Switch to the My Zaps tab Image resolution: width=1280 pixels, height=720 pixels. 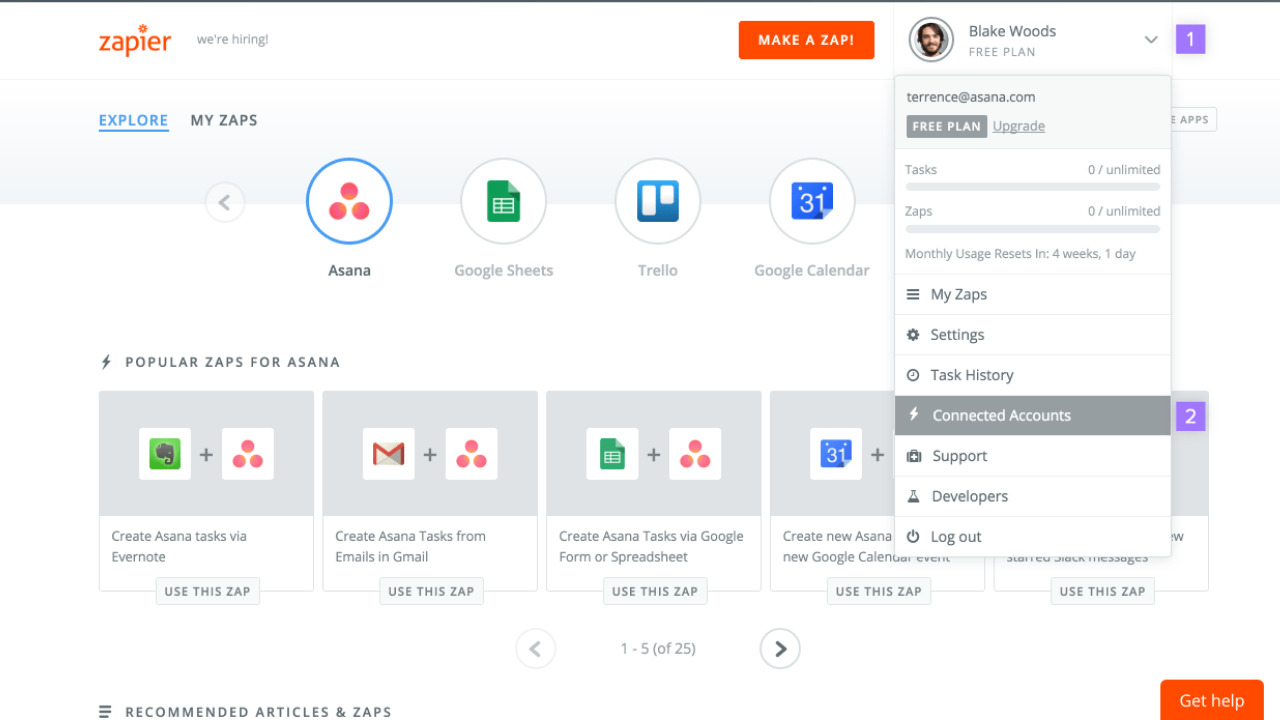pyautogui.click(x=224, y=120)
